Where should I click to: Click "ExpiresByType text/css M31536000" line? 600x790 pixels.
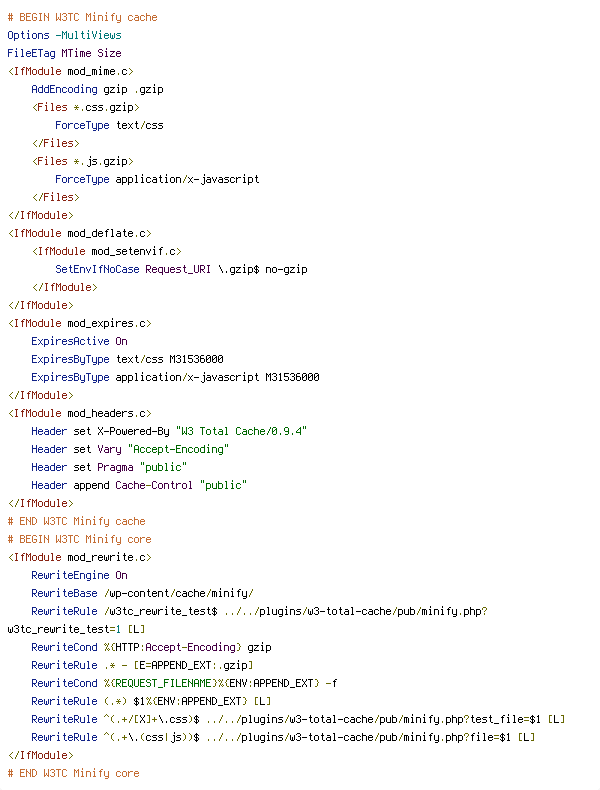coord(127,359)
